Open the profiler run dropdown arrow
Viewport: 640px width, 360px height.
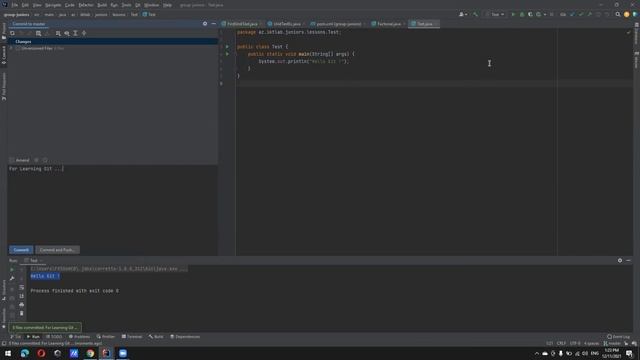545,14
